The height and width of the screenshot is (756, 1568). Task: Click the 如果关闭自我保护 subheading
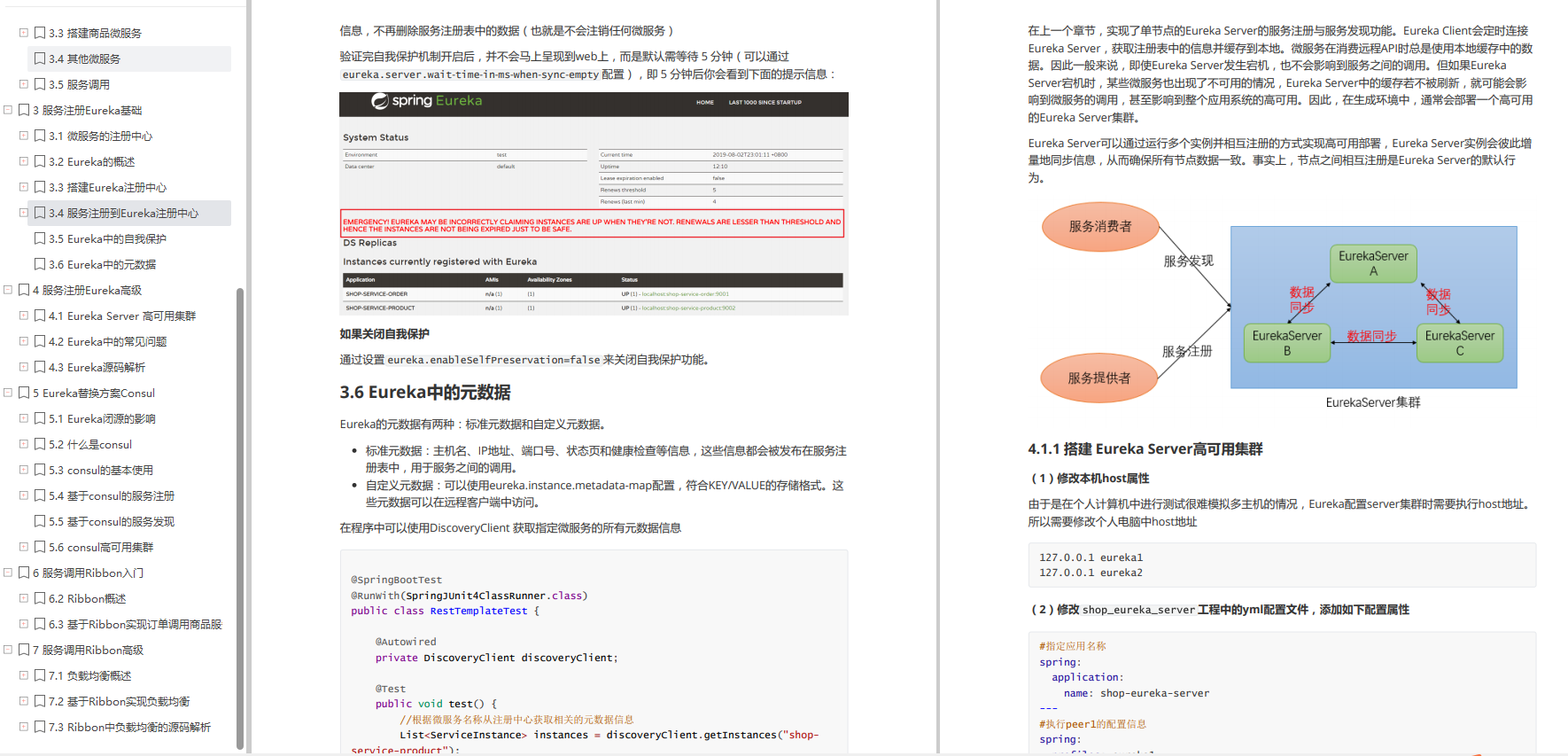pos(384,334)
